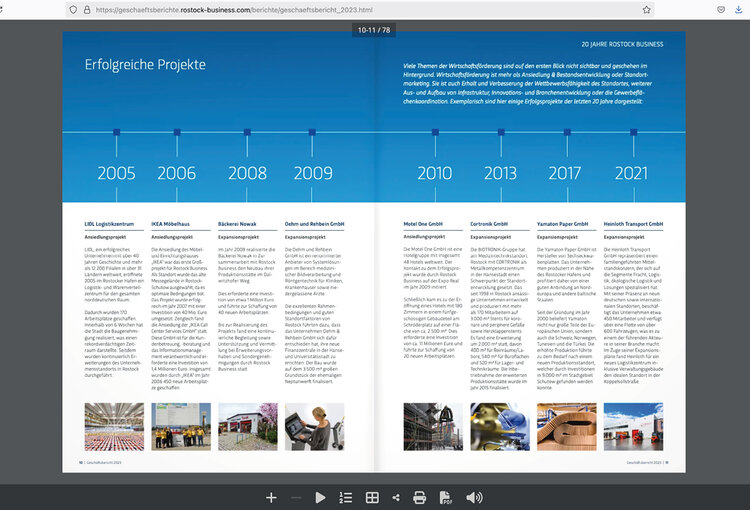The height and width of the screenshot is (510, 750).
Task: Click the italic intro paragraph on right page
Action: [x=528, y=84]
